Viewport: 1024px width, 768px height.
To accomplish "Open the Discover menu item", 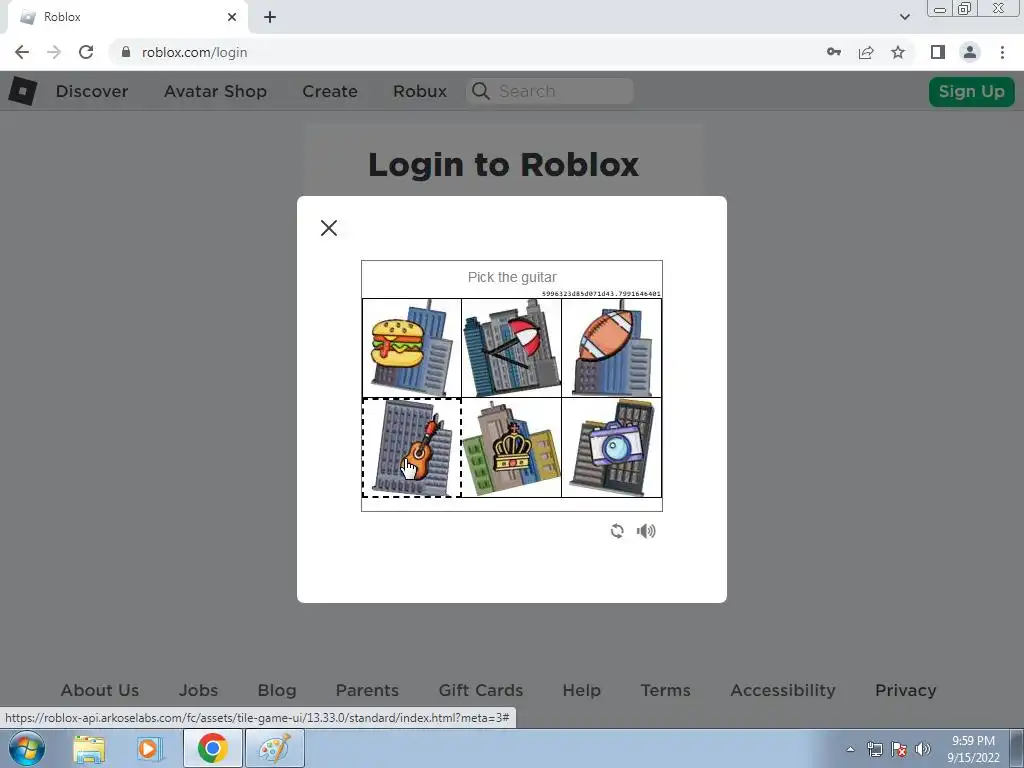I will [x=92, y=91].
